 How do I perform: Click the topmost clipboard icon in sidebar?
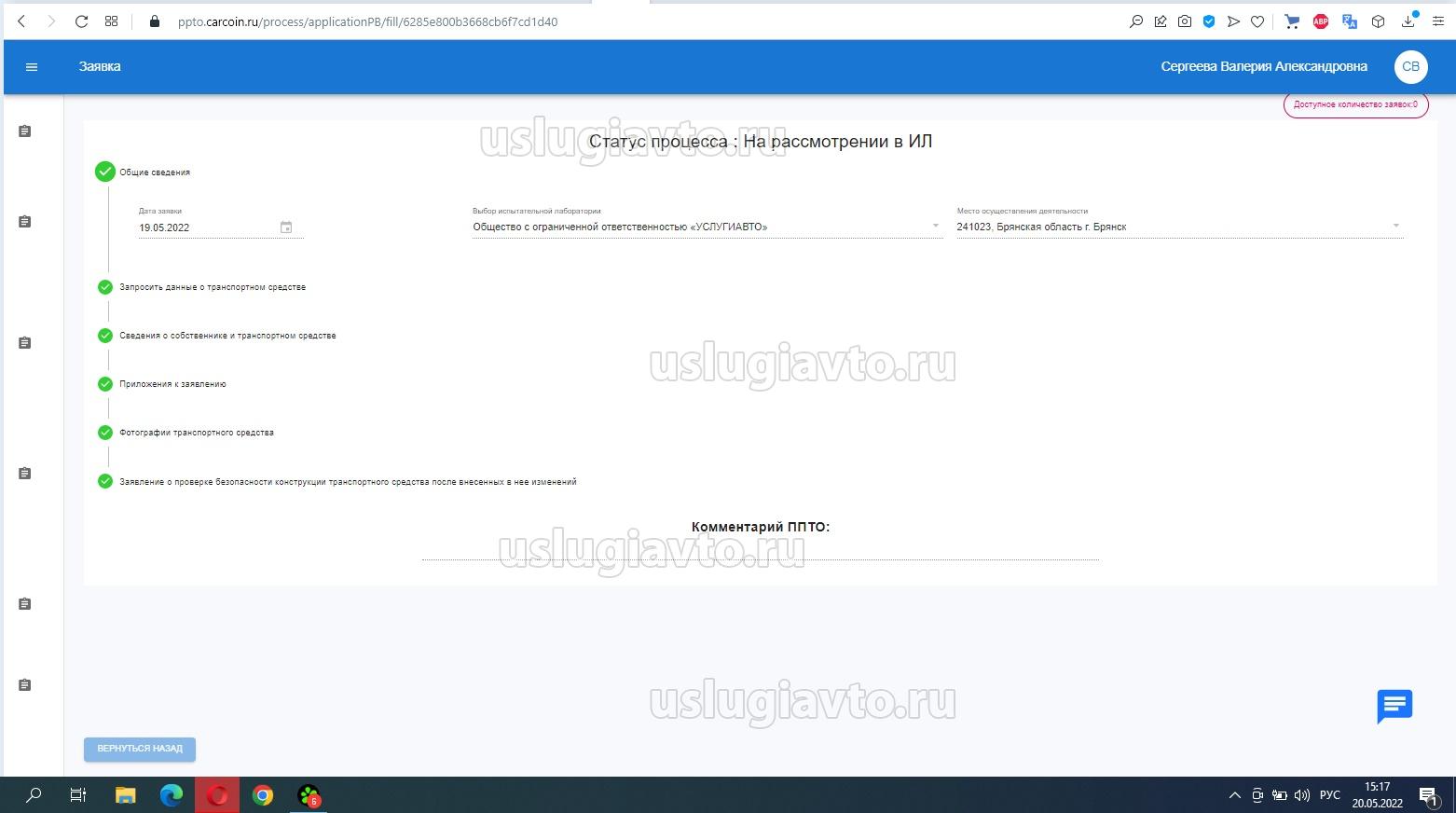(25, 131)
